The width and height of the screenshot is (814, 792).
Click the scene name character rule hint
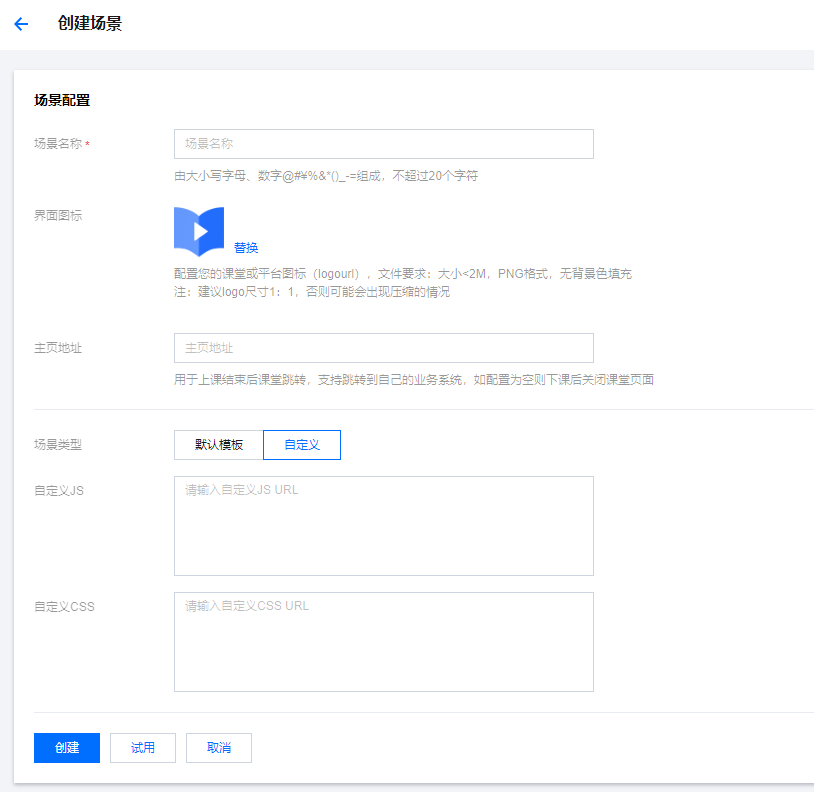click(325, 176)
